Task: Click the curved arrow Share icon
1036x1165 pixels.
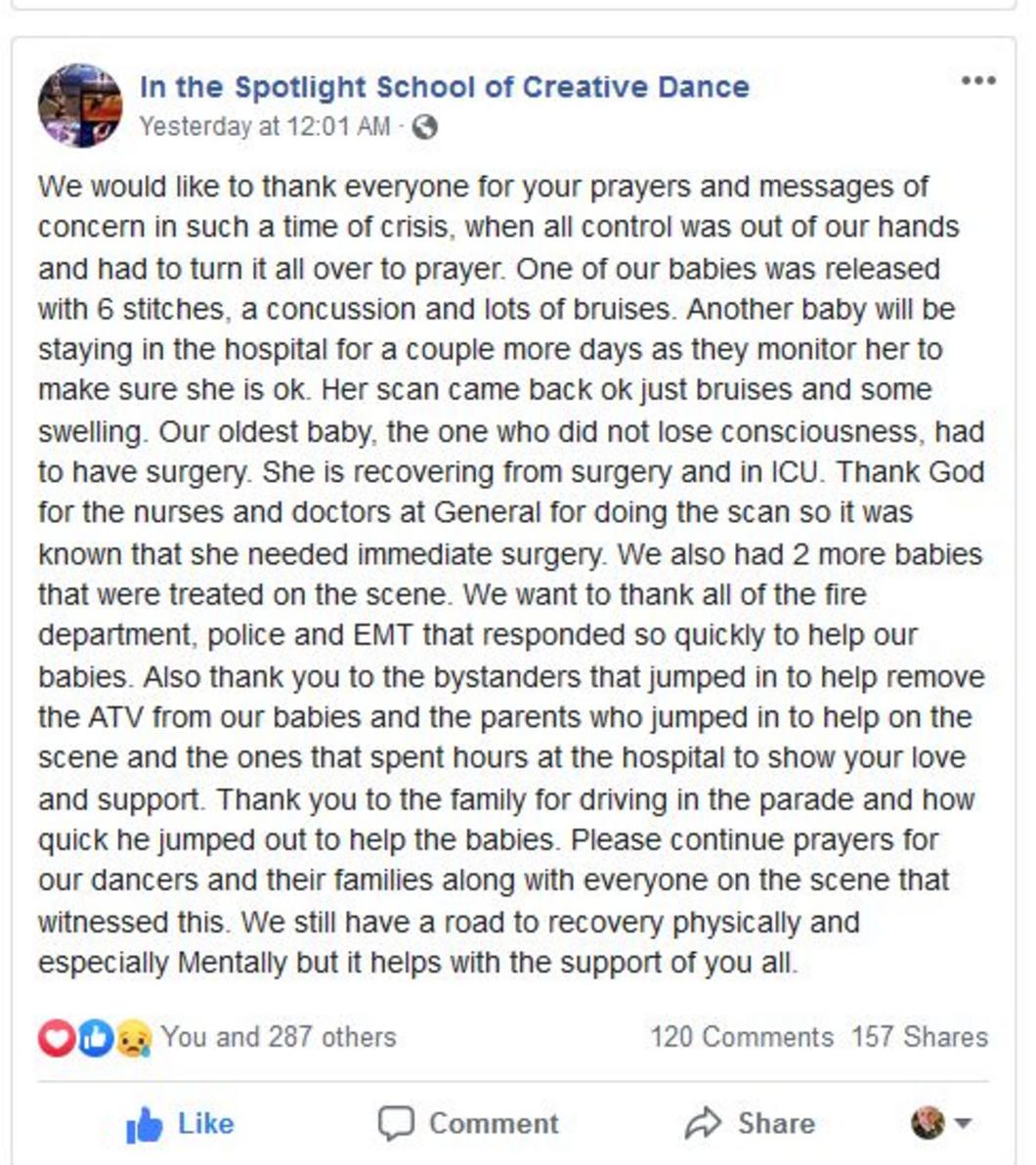Action: pyautogui.click(x=703, y=1123)
